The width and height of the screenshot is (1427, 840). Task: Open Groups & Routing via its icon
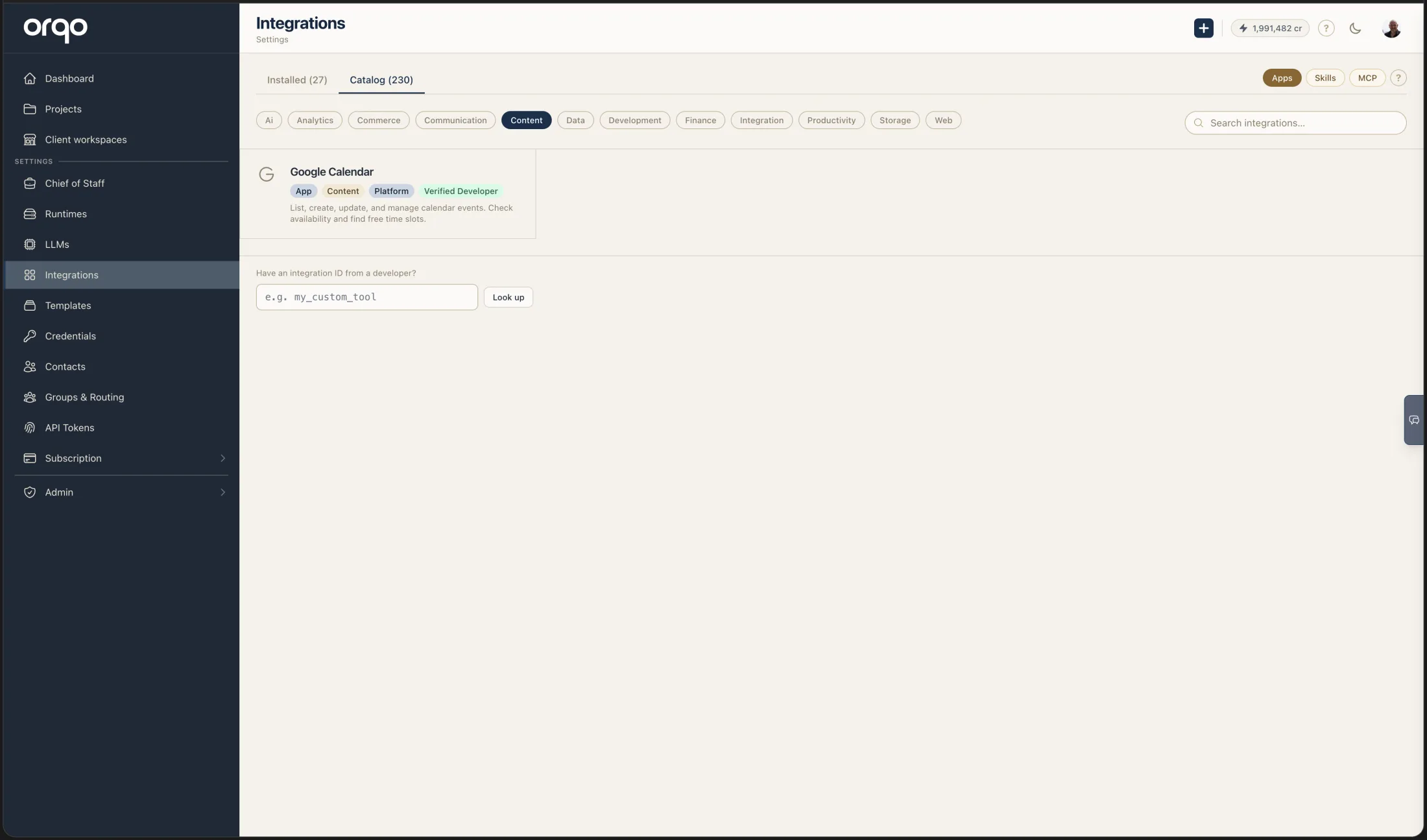click(x=30, y=396)
